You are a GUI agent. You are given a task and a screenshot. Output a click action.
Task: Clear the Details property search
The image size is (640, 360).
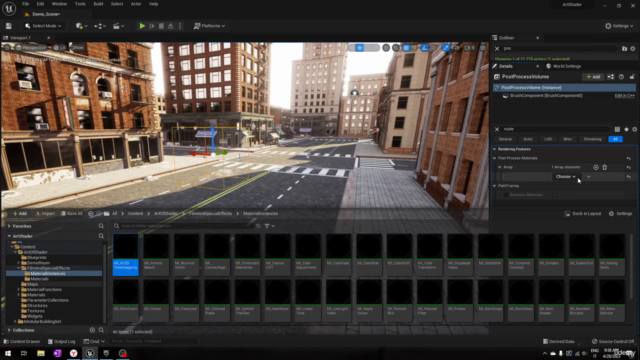tap(497, 129)
